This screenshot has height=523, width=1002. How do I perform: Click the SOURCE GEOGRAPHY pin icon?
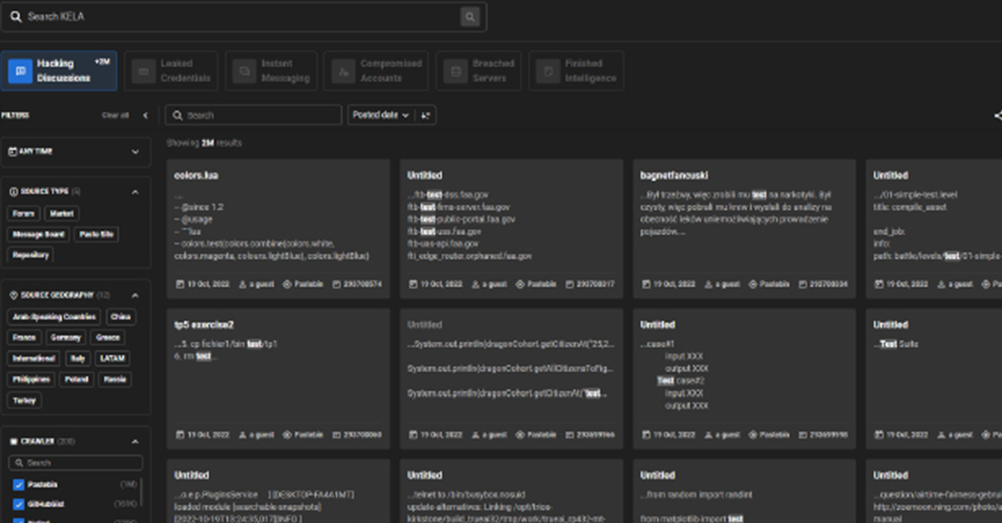[x=13, y=295]
